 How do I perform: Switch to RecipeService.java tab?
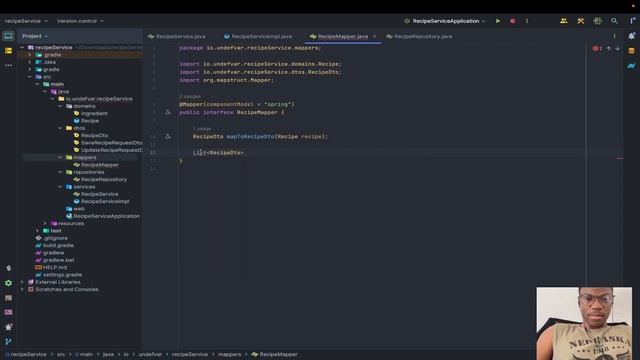pyautogui.click(x=177, y=36)
